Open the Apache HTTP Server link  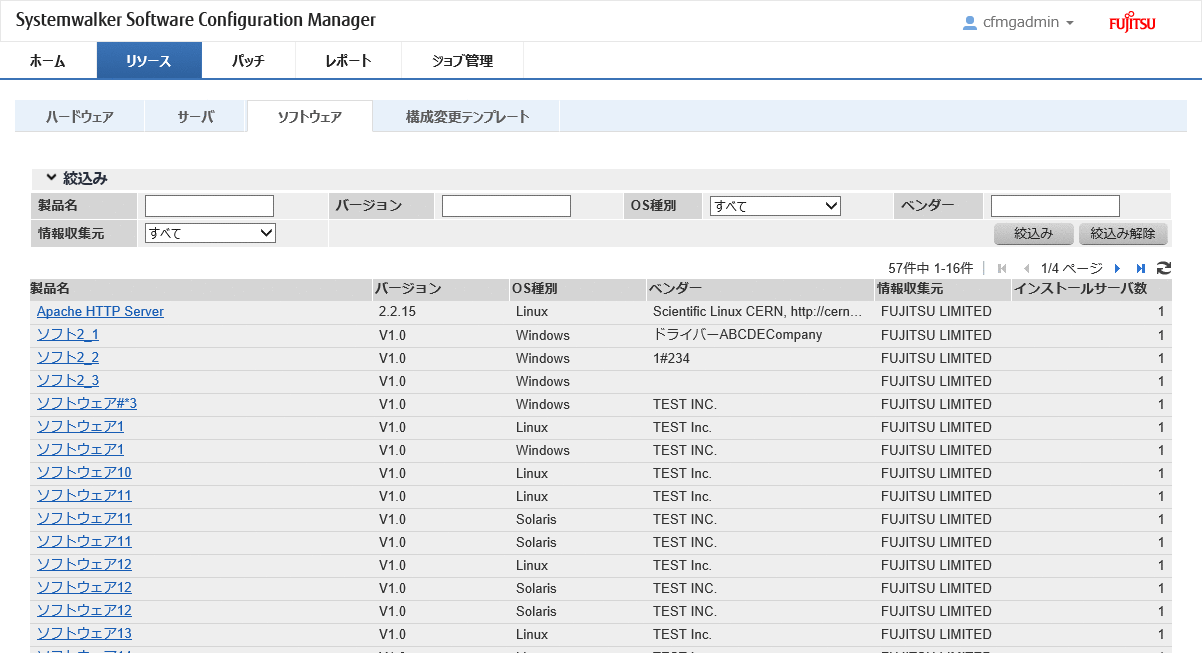100,311
